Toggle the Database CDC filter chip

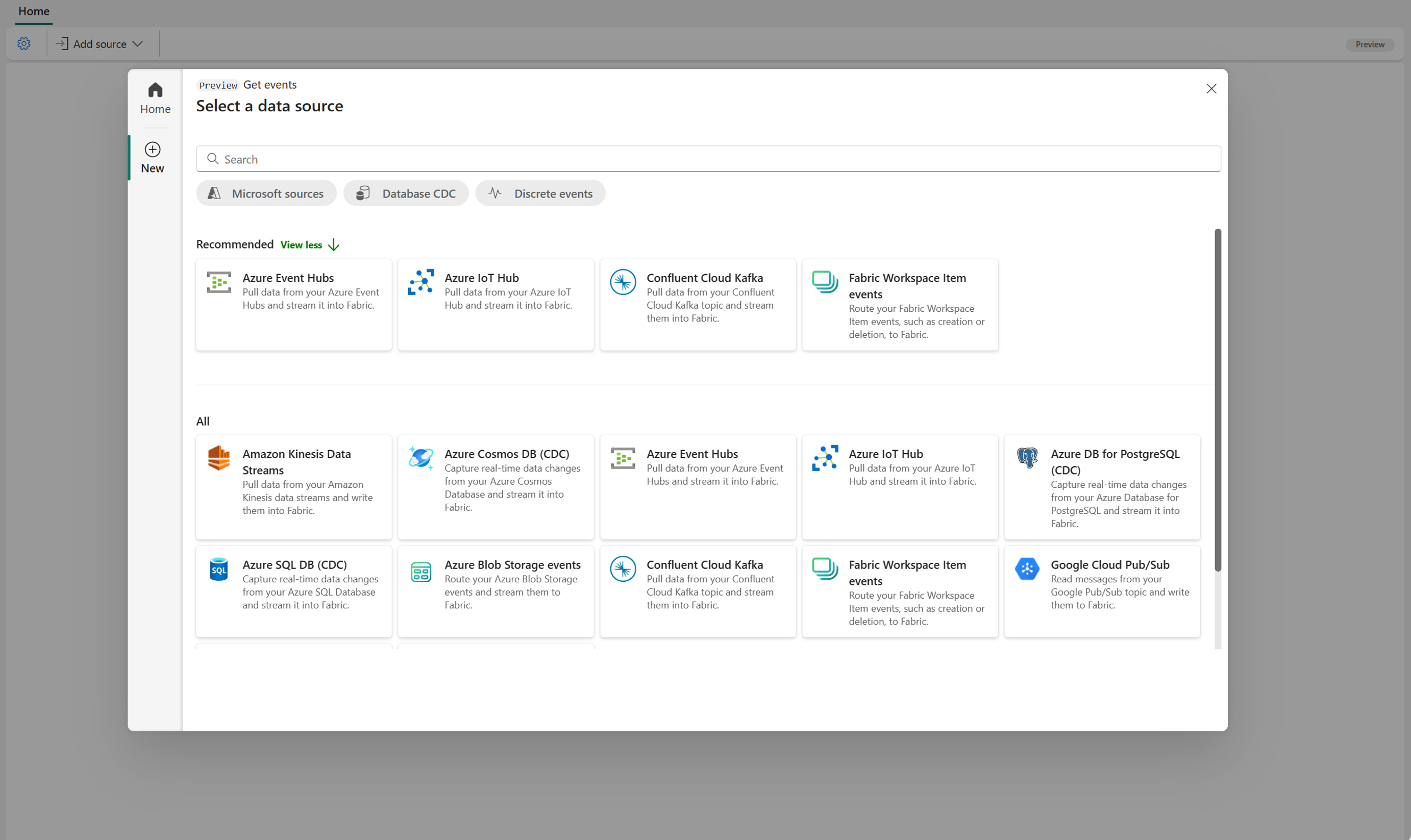point(406,193)
